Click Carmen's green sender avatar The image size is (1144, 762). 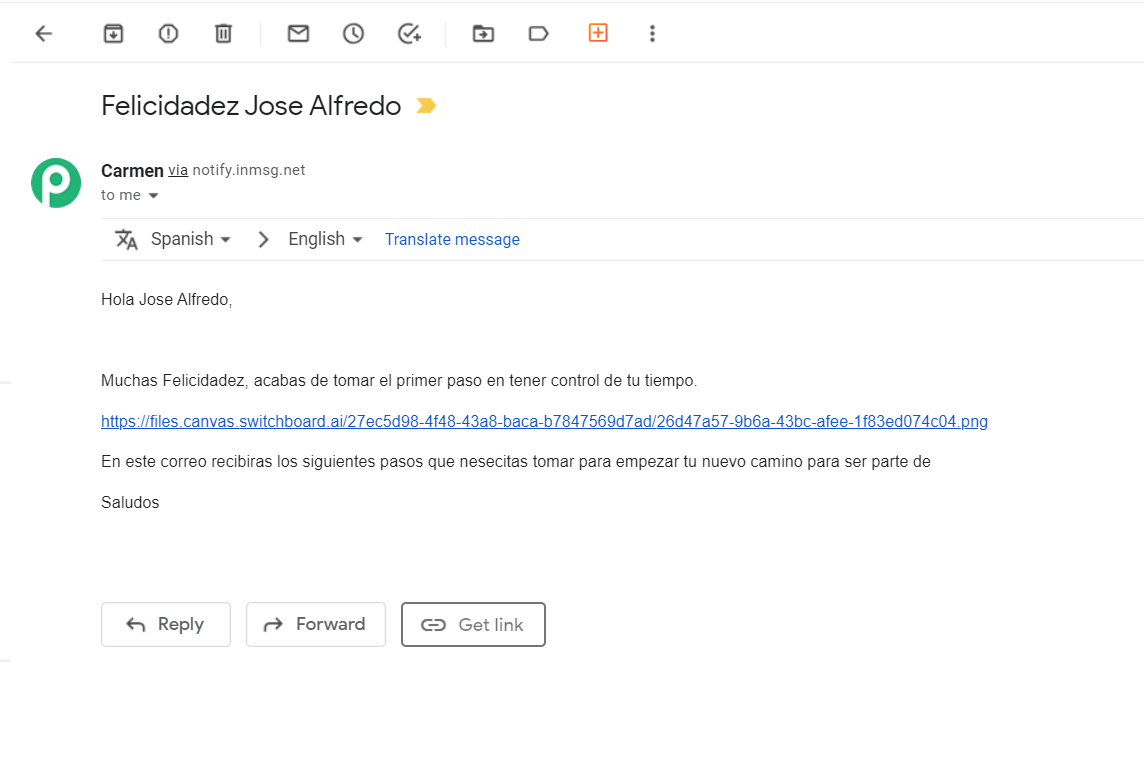click(x=56, y=183)
